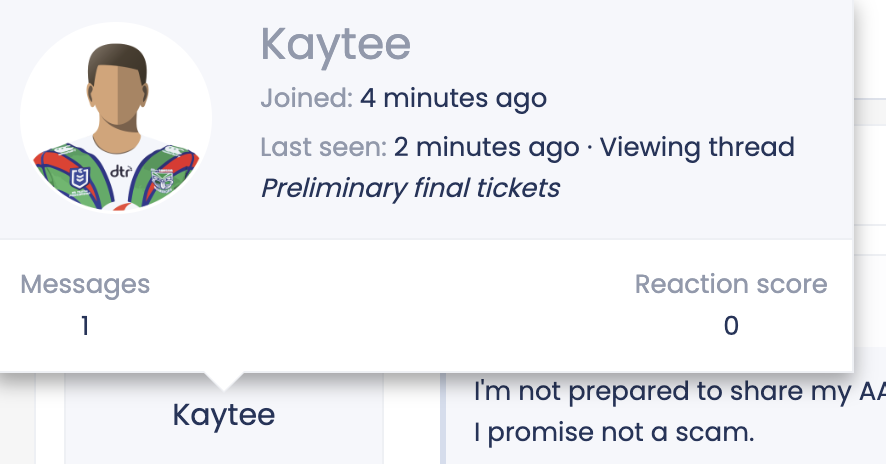
Task: Click the tooltip pointer arrow above the lower Kaytee username
Action: tap(224, 381)
